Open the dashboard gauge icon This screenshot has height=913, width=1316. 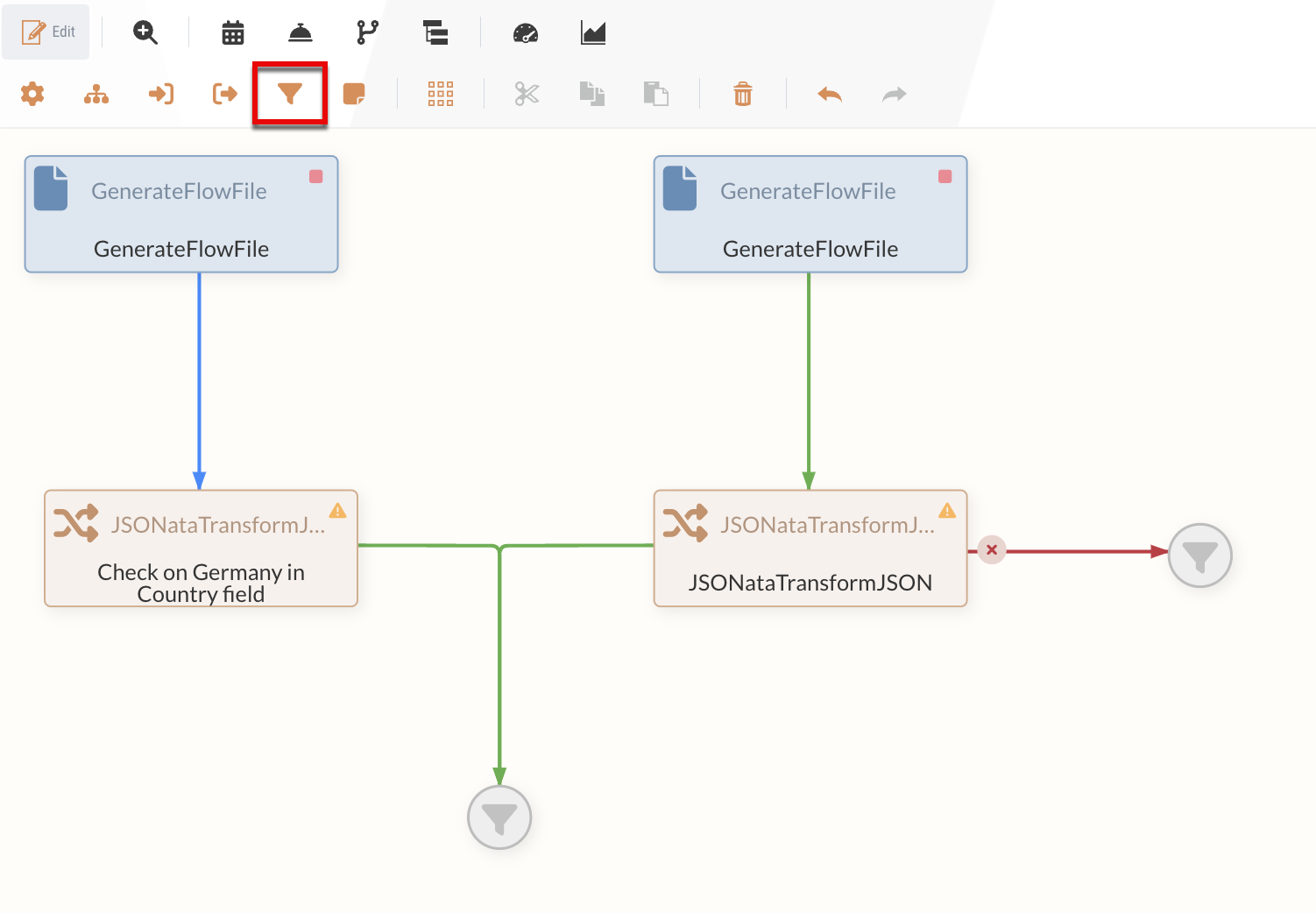pos(526,33)
